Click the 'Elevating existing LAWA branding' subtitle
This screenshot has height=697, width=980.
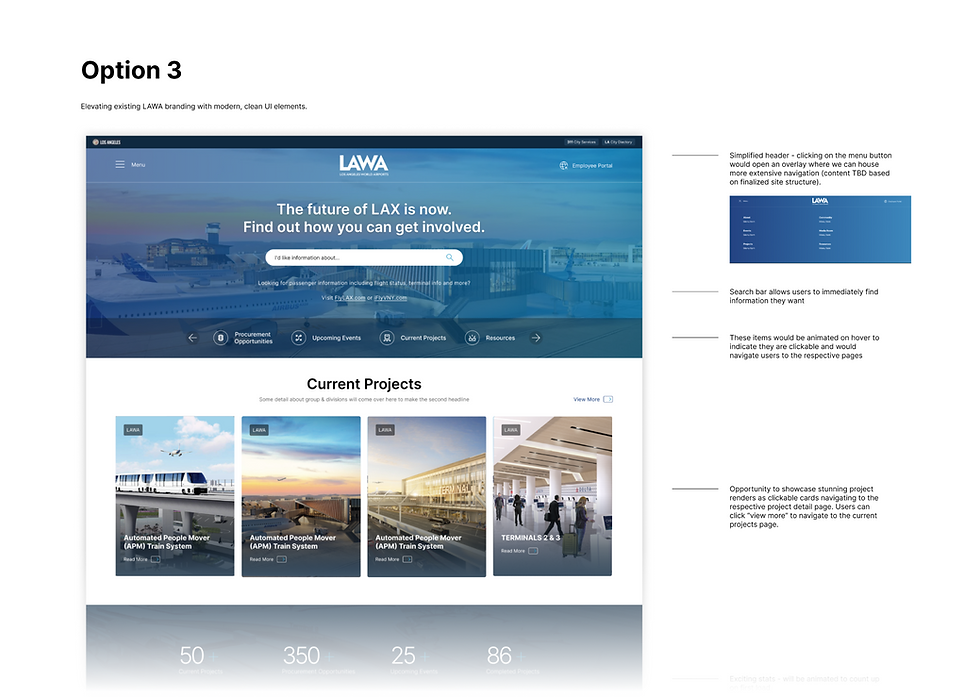click(194, 106)
